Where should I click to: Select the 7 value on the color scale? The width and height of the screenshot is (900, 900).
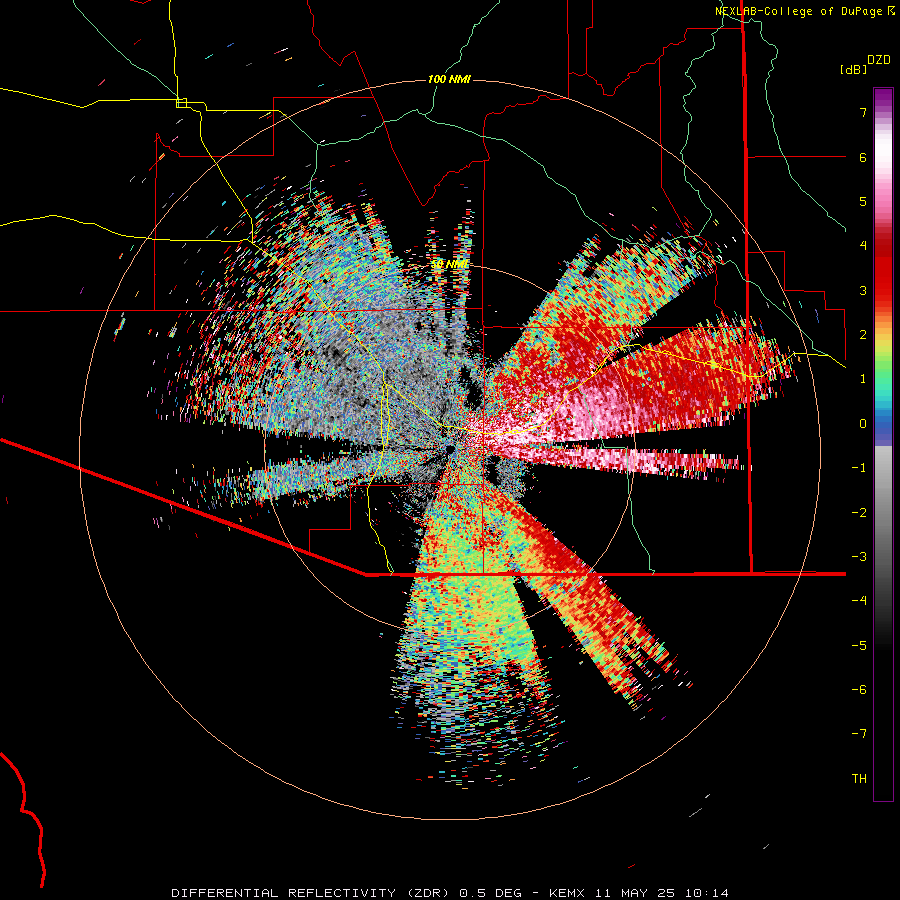863,112
